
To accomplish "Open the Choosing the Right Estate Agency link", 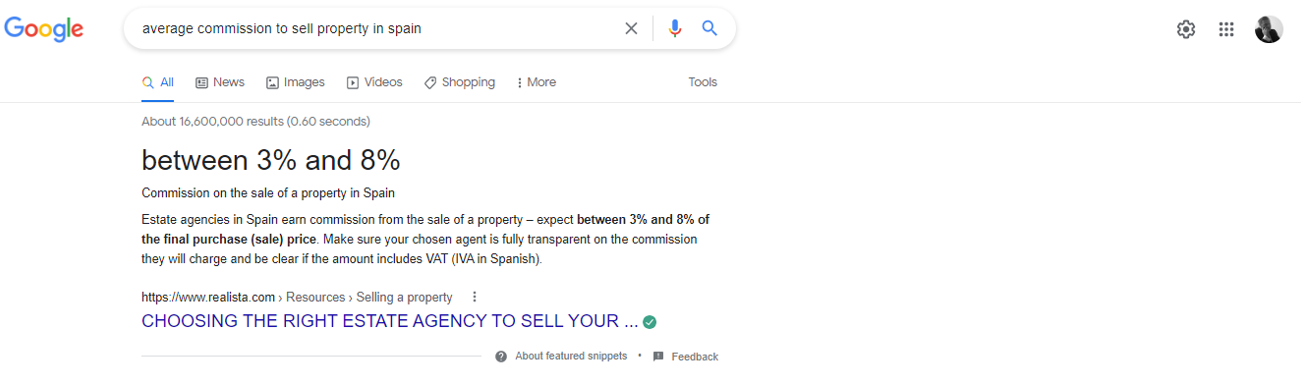I will (390, 322).
